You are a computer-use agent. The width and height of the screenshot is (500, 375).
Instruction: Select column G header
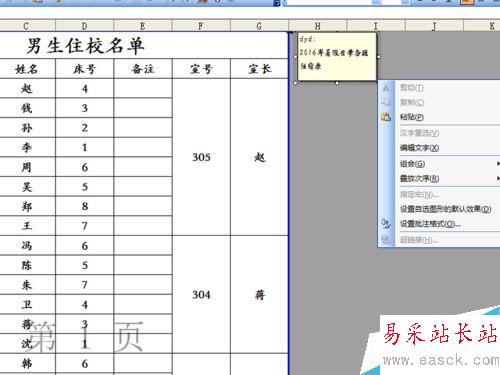tap(259, 26)
